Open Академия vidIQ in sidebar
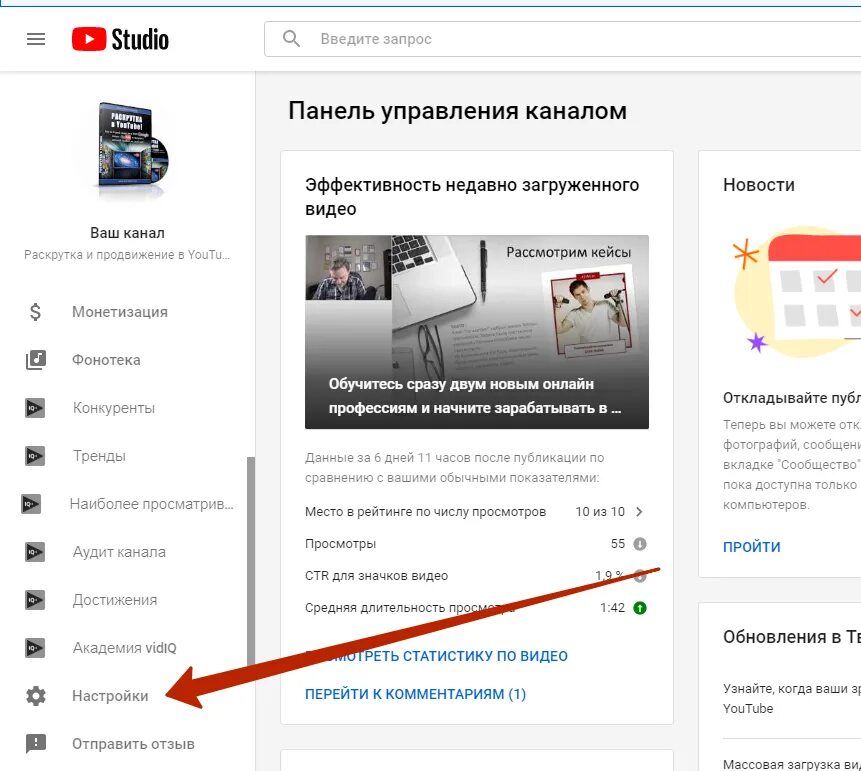Screen dimensions: 861x771 click(125, 648)
